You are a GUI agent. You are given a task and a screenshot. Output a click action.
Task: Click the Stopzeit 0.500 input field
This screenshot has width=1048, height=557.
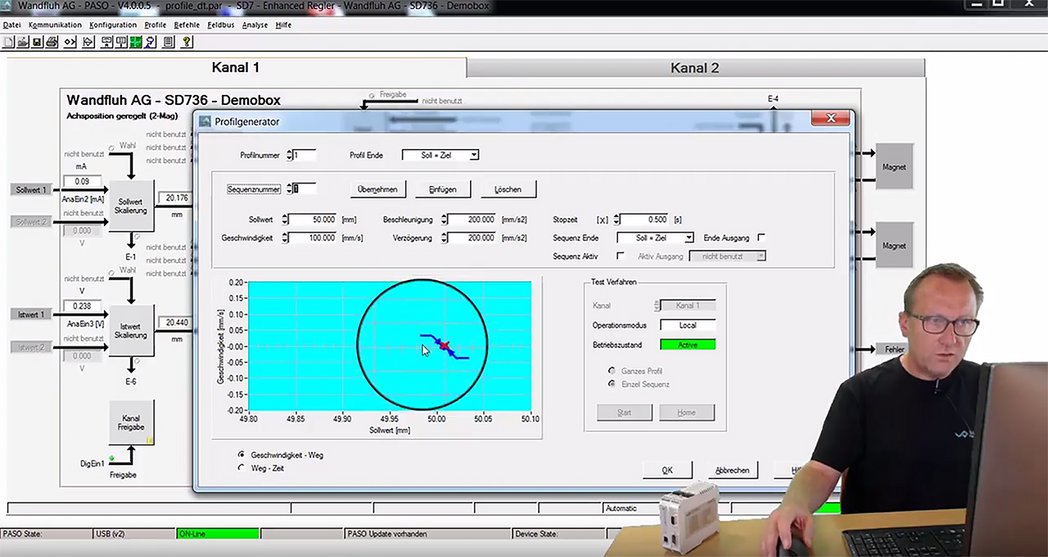coord(644,219)
